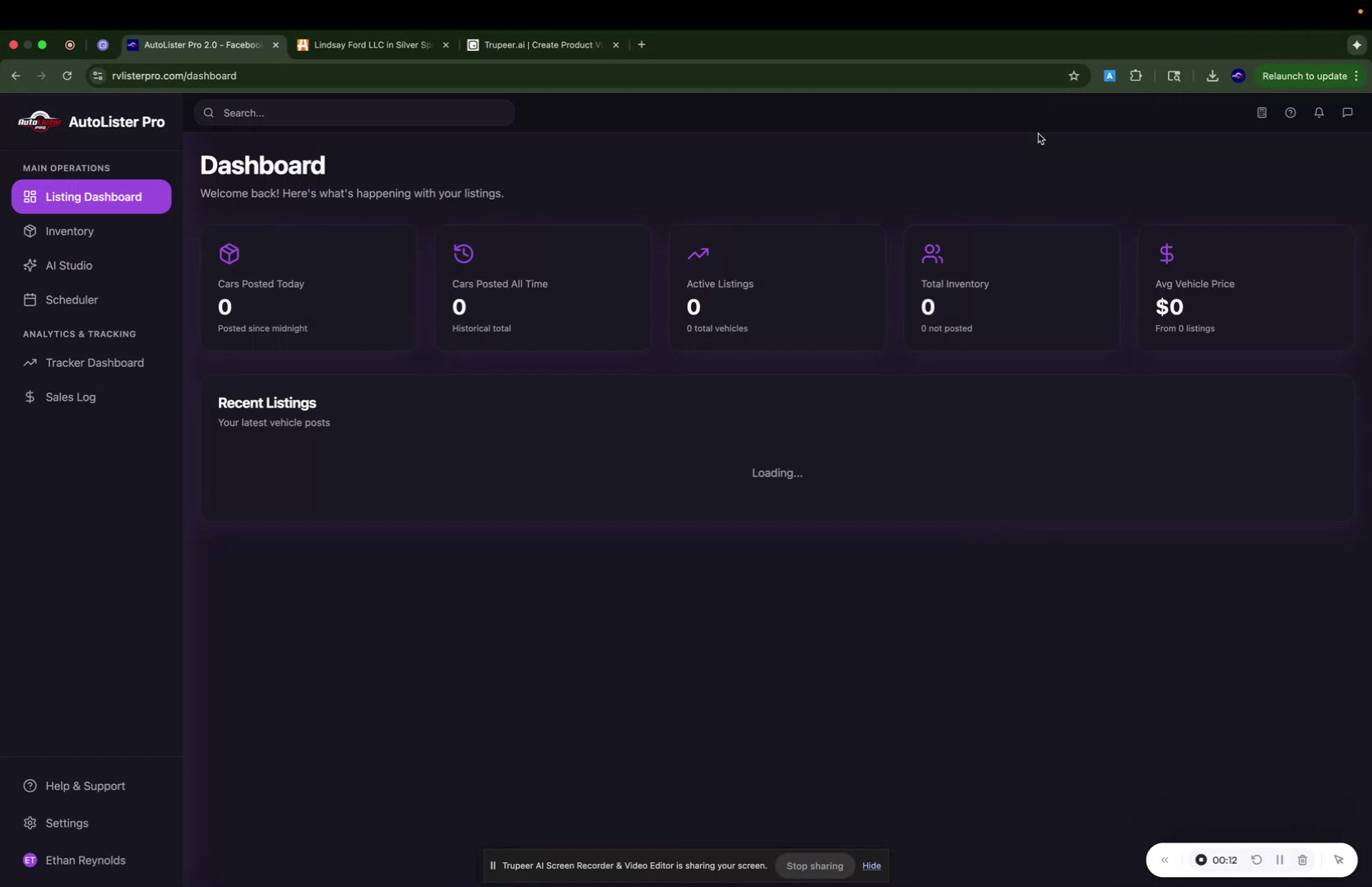
Task: Open the chat feedback icon top right
Action: (1347, 113)
